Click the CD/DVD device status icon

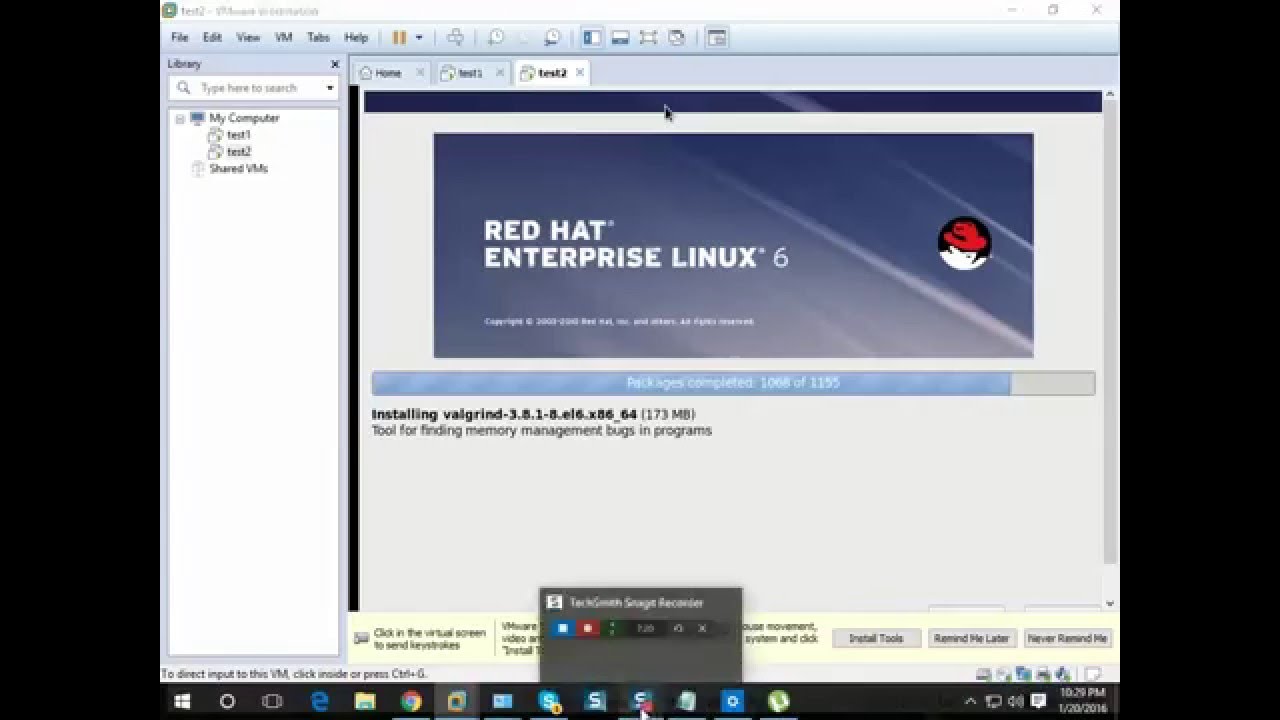pos(1004,674)
